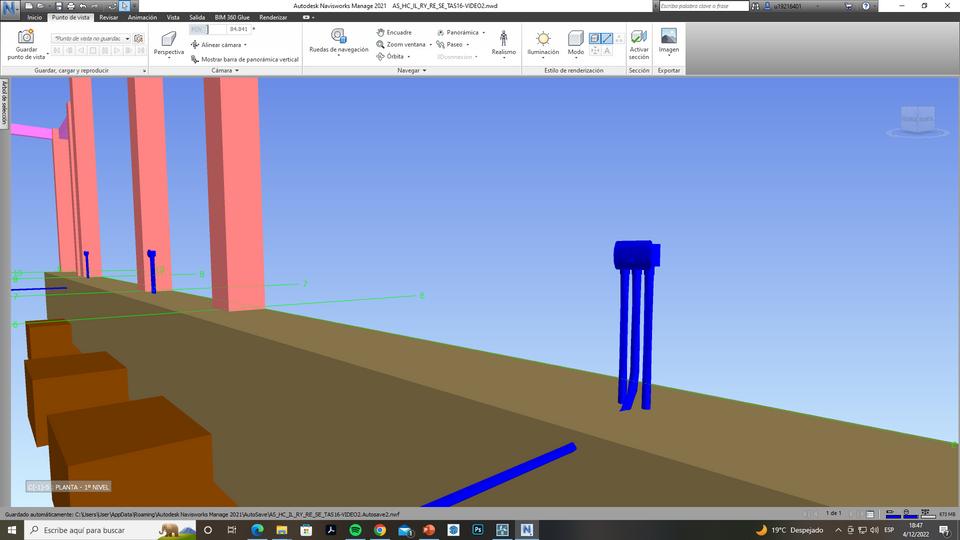The image size is (960, 540).
Task: Click the Save quick-access icon
Action: pyautogui.click(x=59, y=6)
